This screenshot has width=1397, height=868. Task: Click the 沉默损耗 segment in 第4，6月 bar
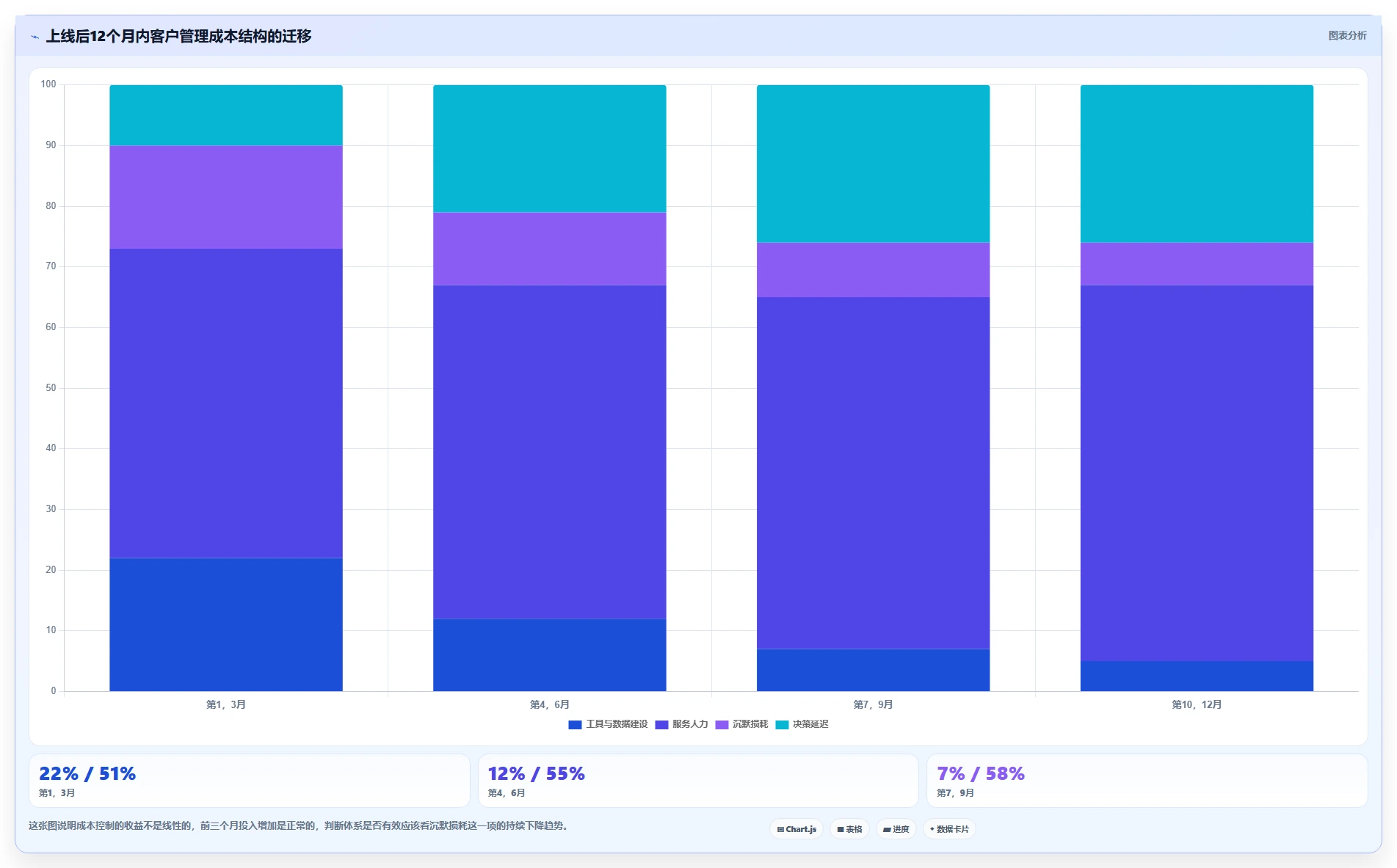coord(550,249)
